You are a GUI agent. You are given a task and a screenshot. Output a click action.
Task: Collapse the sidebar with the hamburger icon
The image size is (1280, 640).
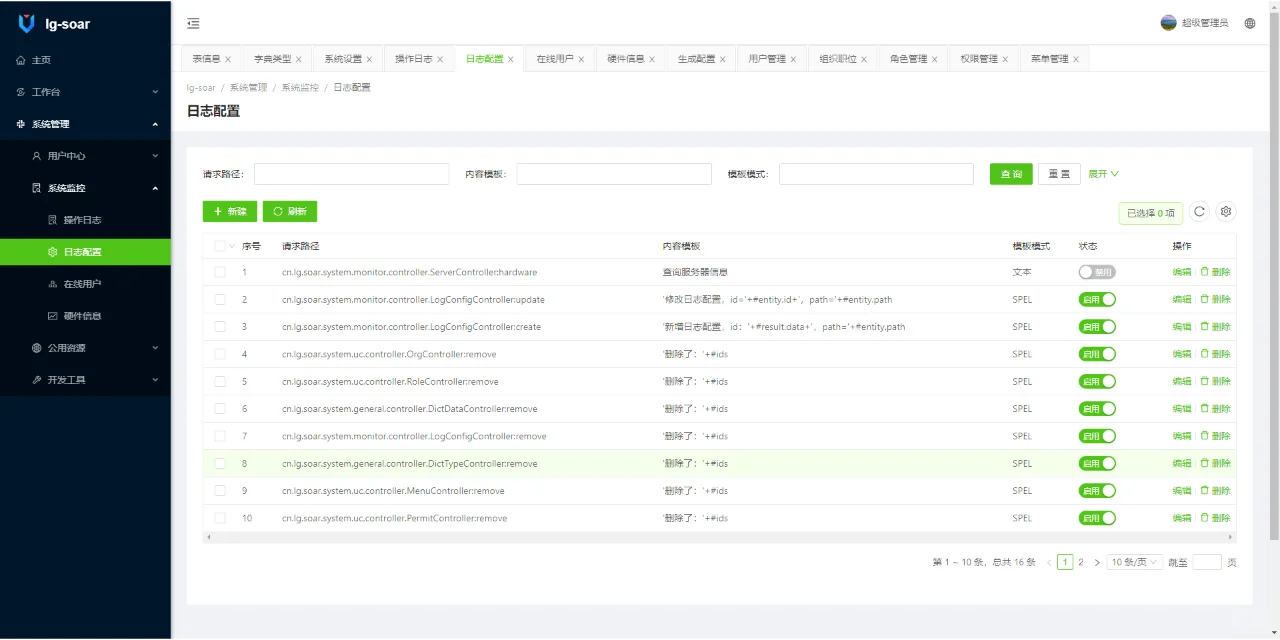point(193,22)
